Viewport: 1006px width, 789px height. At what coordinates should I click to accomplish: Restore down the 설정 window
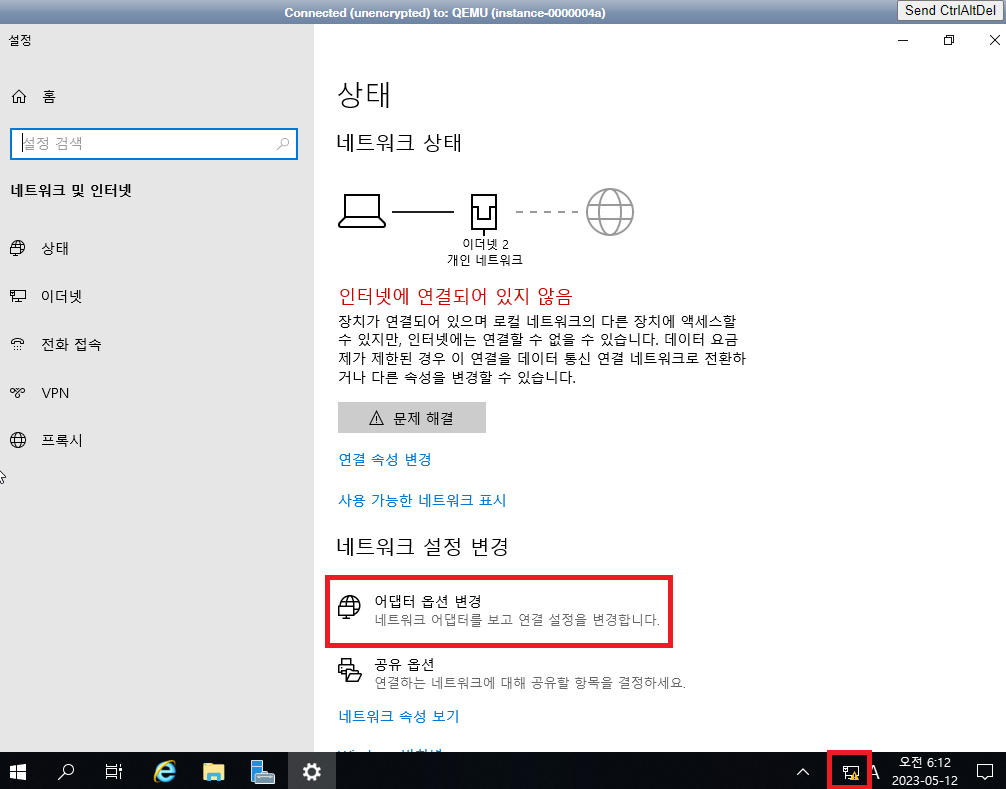click(x=949, y=40)
